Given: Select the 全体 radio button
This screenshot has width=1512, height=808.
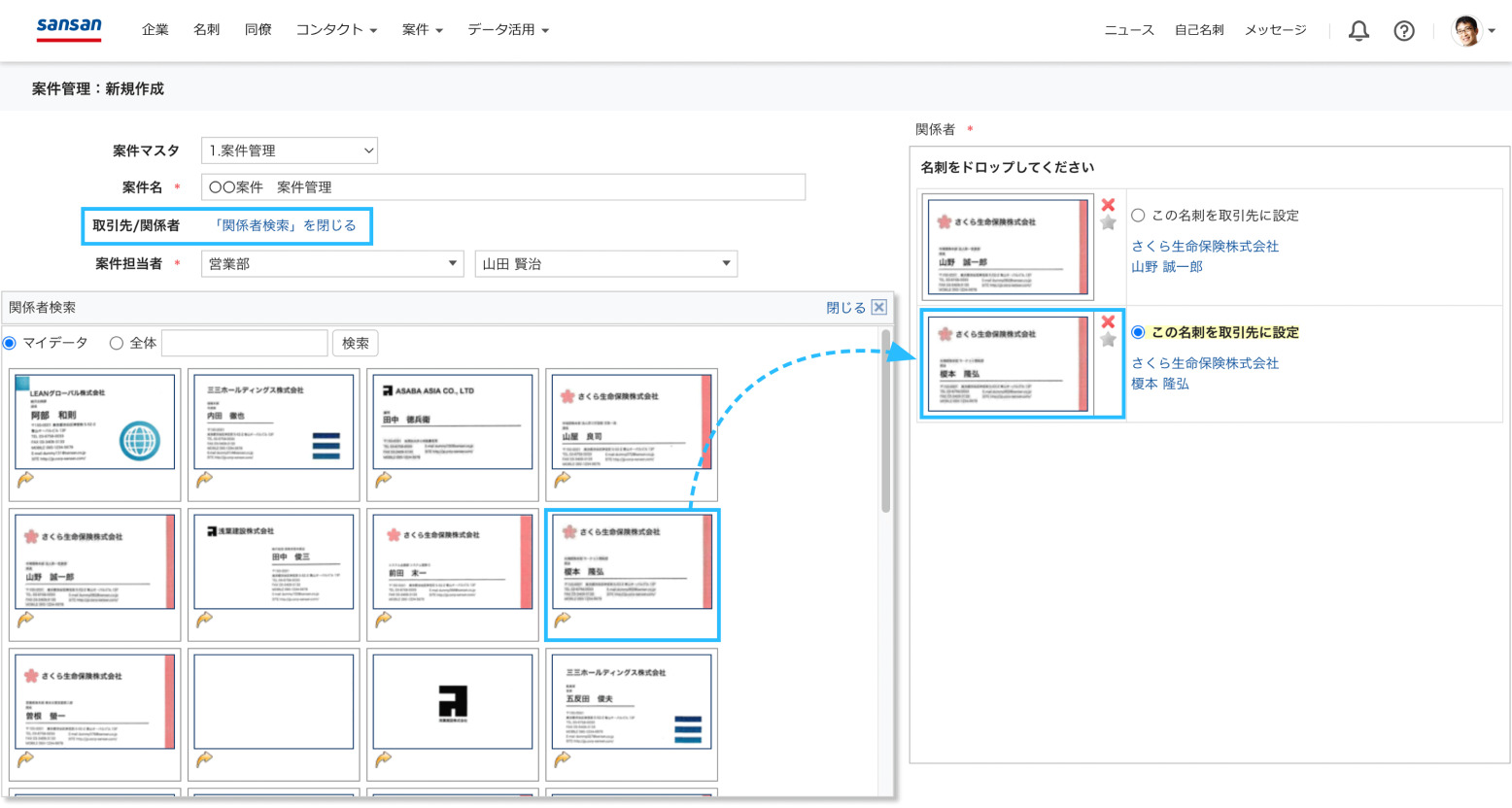Looking at the screenshot, I should 117,343.
